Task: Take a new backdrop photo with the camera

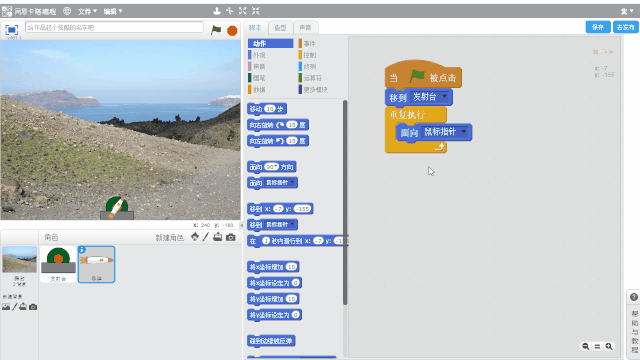Action: tap(33, 307)
